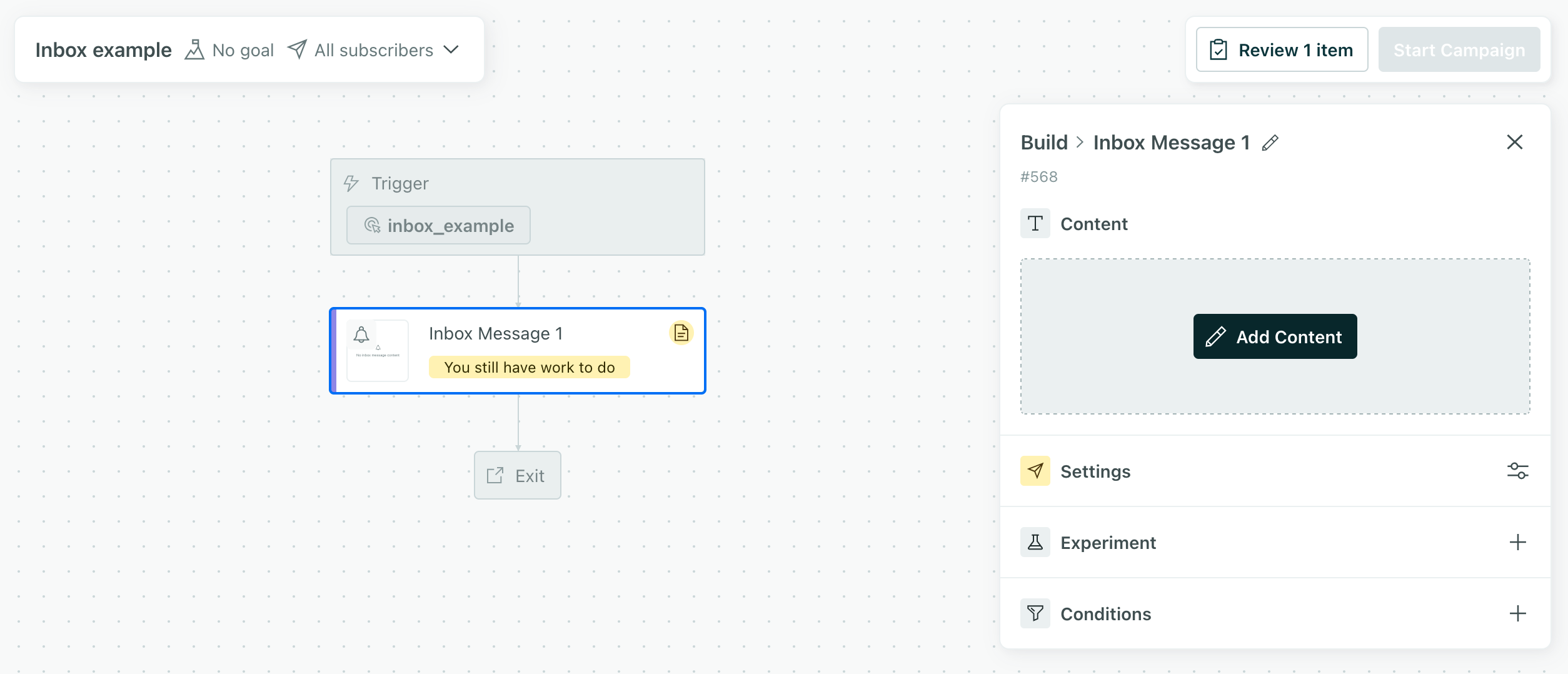Click the sliders icon on the Settings row
The height and width of the screenshot is (674, 1568).
1517,471
